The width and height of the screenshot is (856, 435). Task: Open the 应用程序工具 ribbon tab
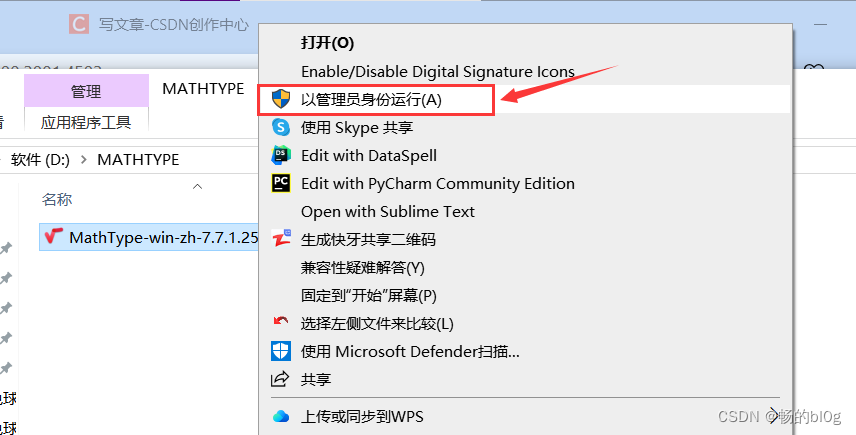click(x=86, y=122)
